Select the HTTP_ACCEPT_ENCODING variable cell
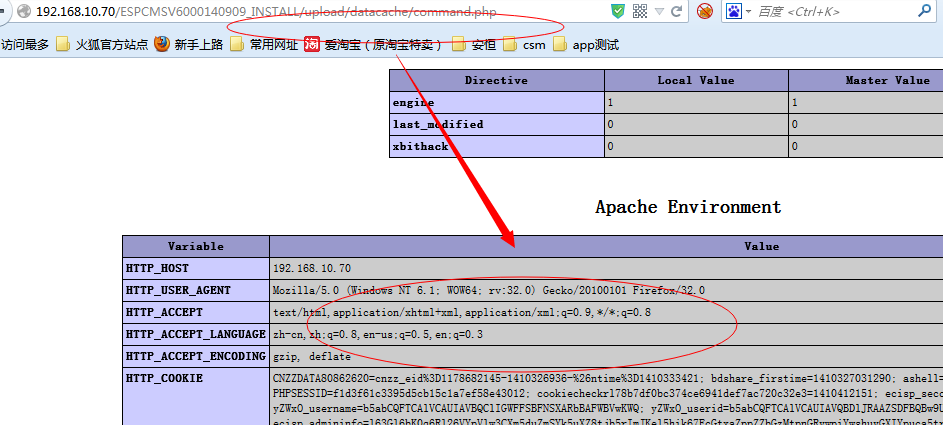Viewport: 943px width, 425px height. [x=196, y=356]
